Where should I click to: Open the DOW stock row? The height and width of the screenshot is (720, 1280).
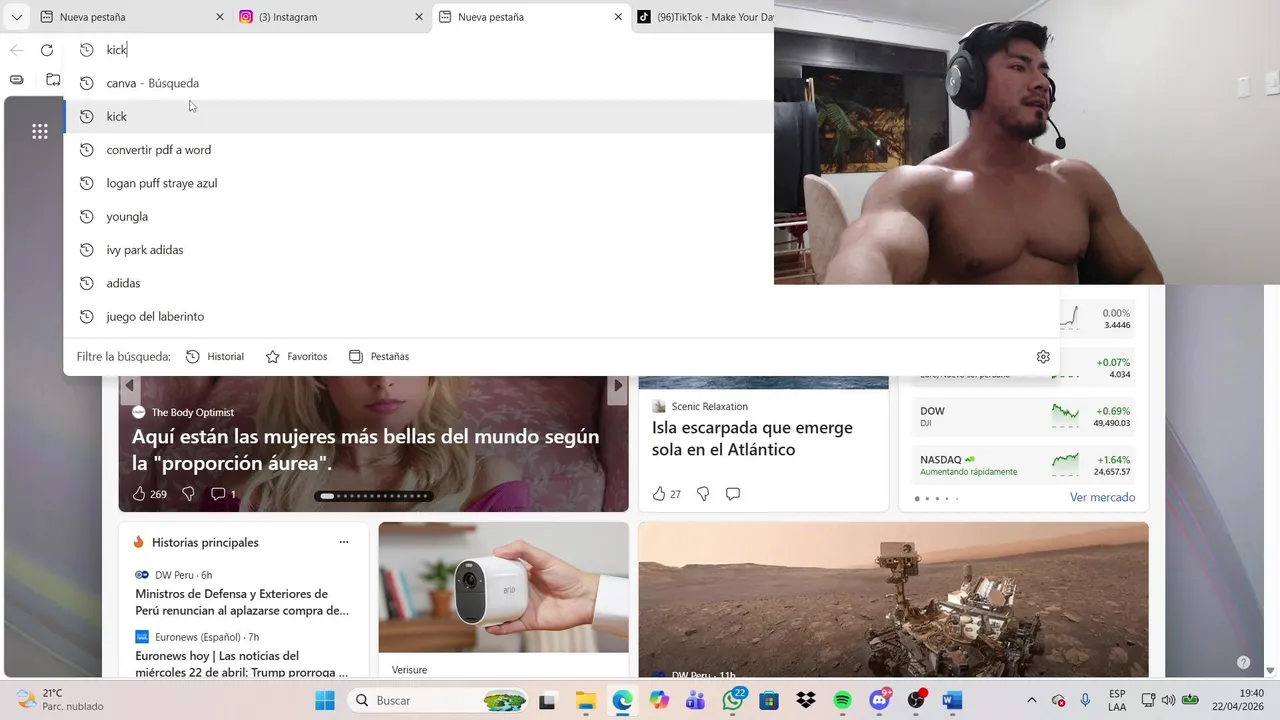point(1023,417)
